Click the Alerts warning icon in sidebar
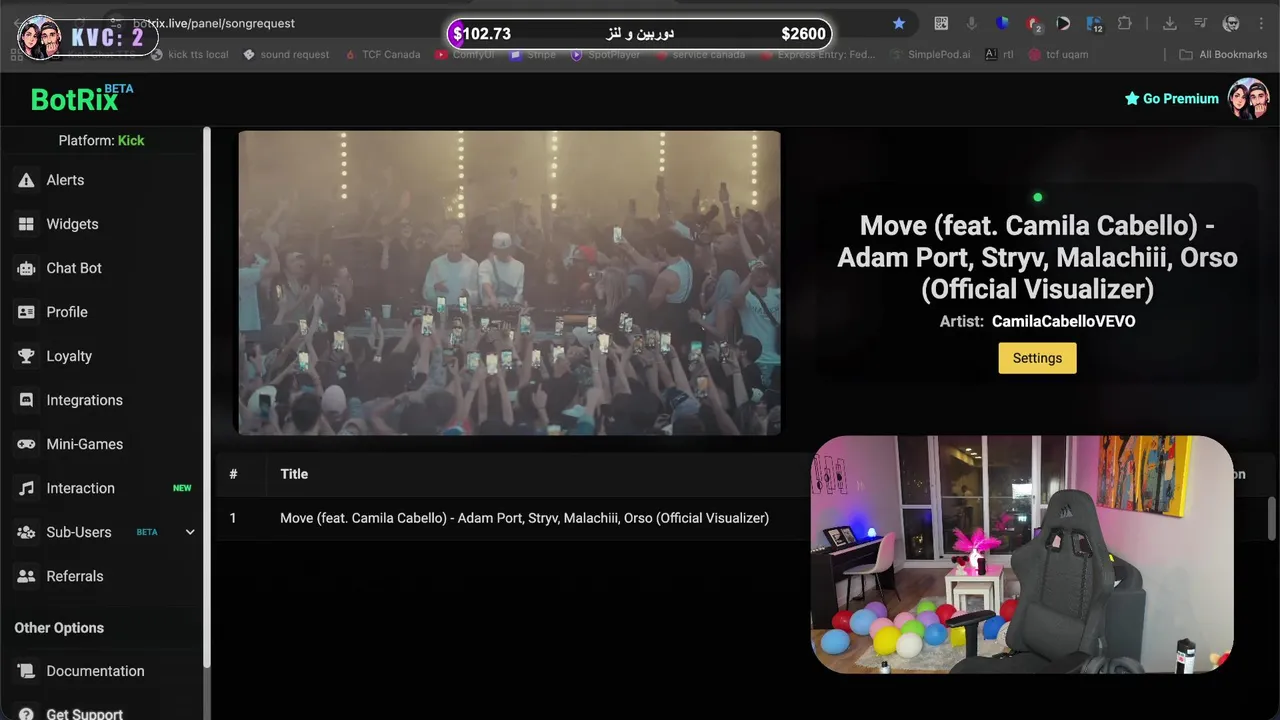Image resolution: width=1280 pixels, height=720 pixels. [26, 180]
